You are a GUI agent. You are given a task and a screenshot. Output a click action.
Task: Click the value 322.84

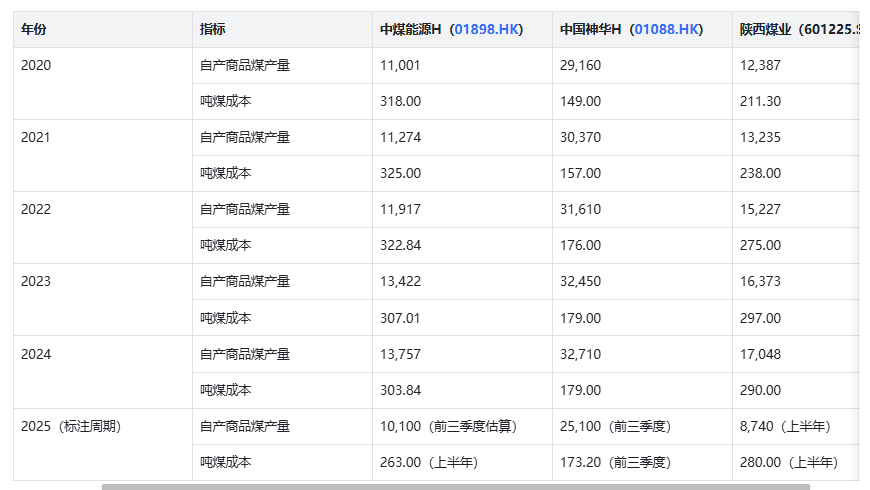(x=401, y=245)
